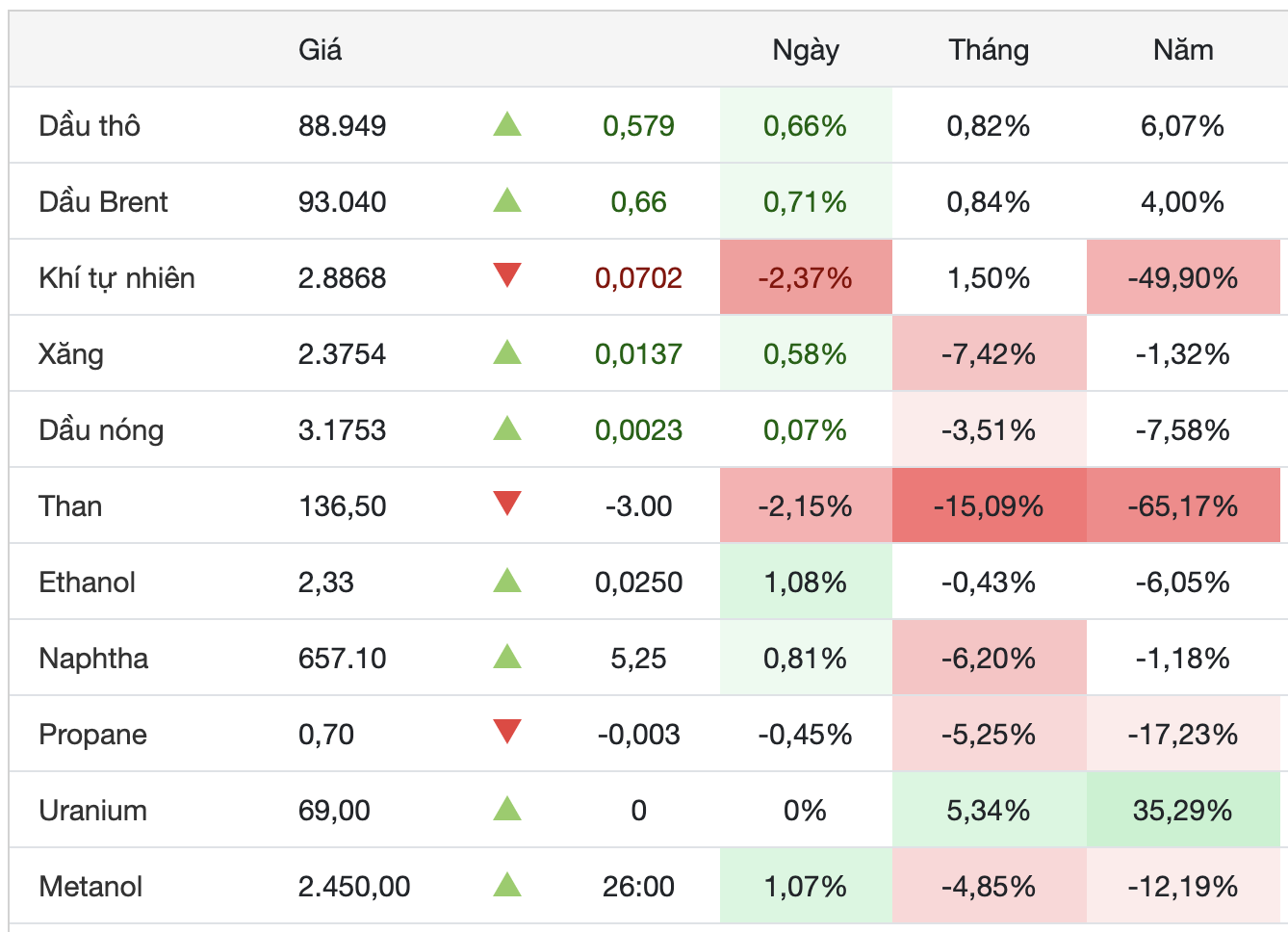Click the monthly change -15,09% cell

[990, 505]
